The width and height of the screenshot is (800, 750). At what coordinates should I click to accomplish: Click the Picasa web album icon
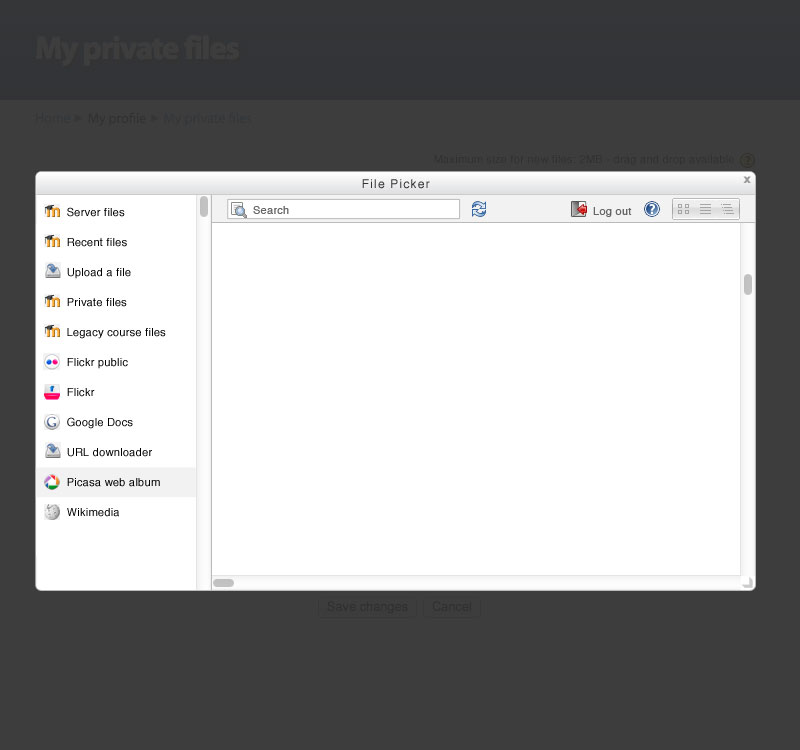(x=52, y=482)
